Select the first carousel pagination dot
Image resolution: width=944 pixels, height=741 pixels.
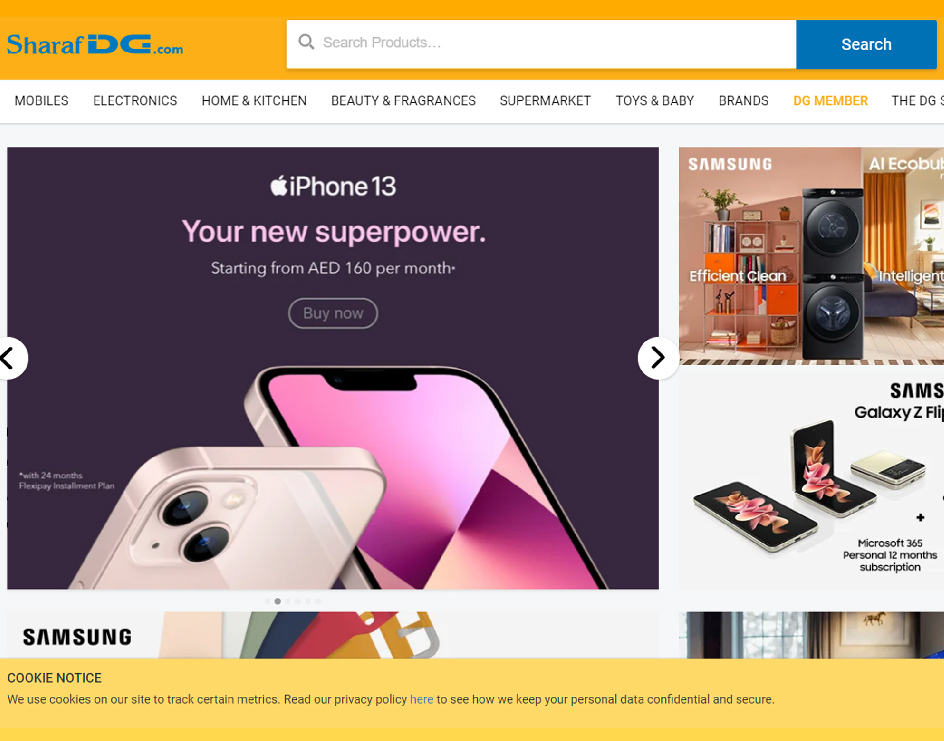(267, 601)
